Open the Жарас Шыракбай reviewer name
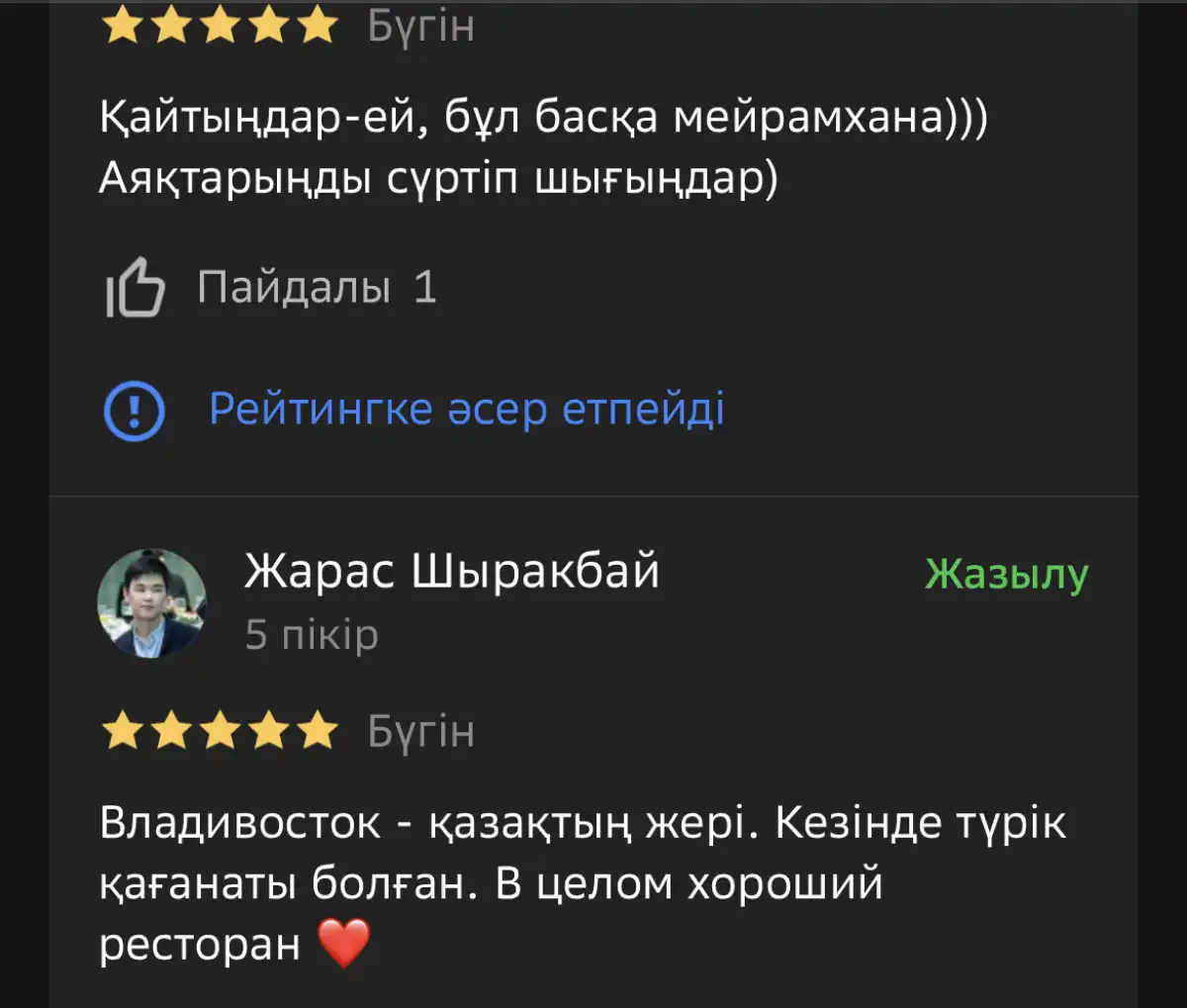Screen dimensions: 1187x1008 tap(451, 571)
